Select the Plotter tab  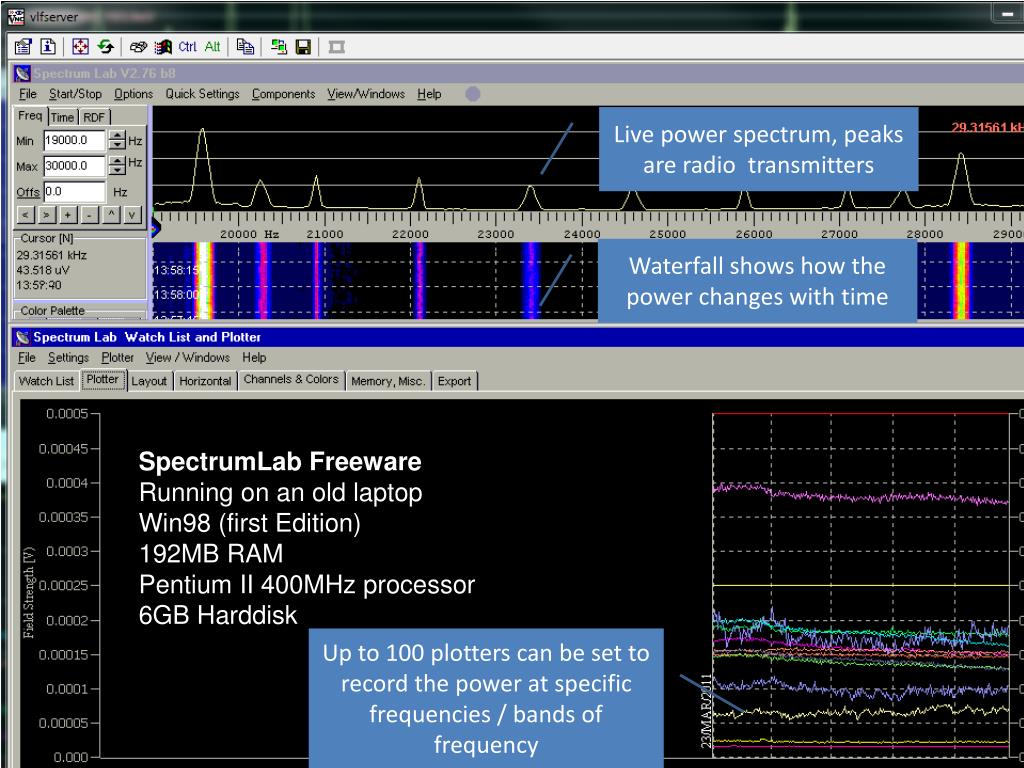(x=103, y=380)
